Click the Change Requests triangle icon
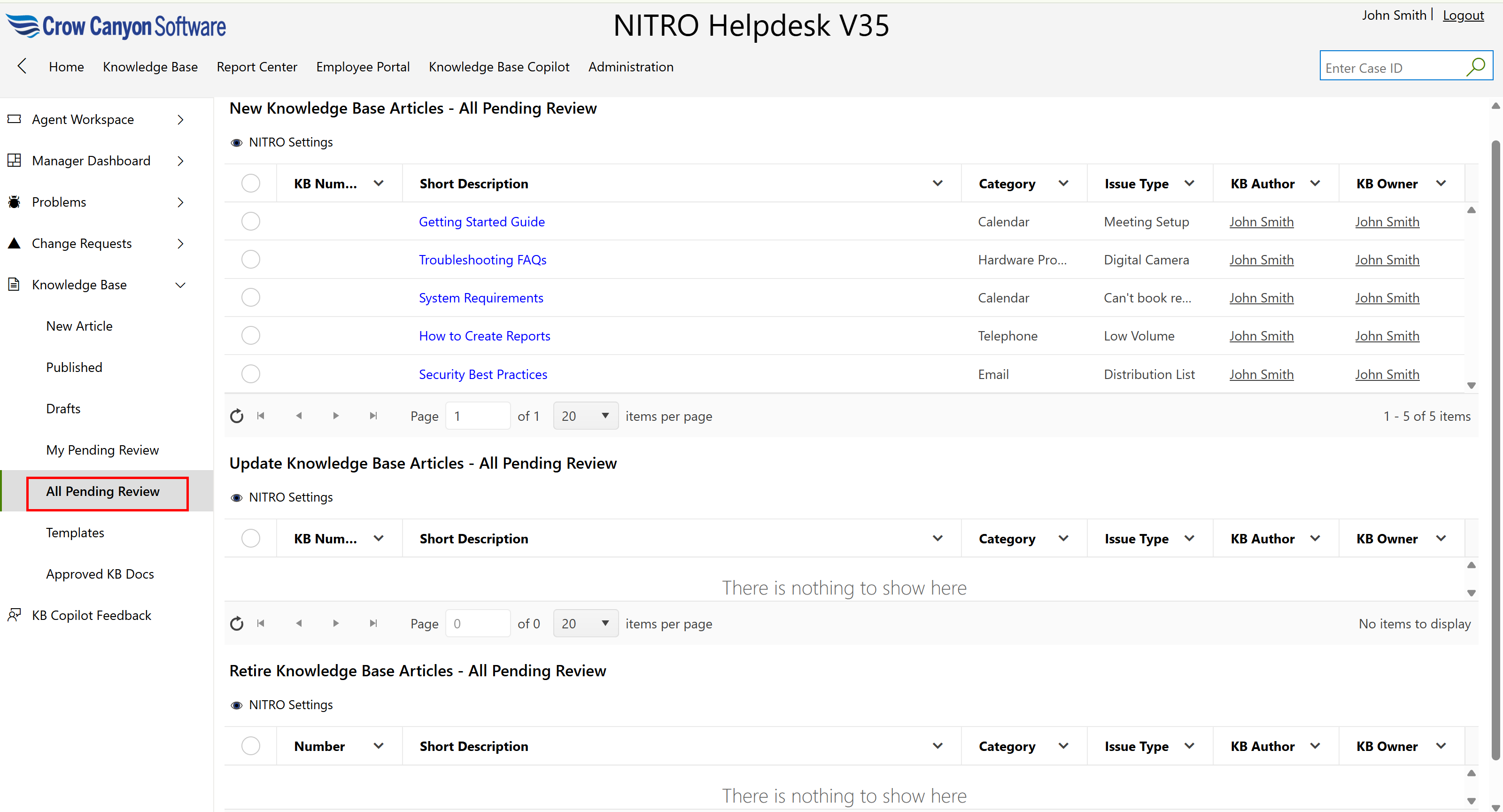 [14, 243]
